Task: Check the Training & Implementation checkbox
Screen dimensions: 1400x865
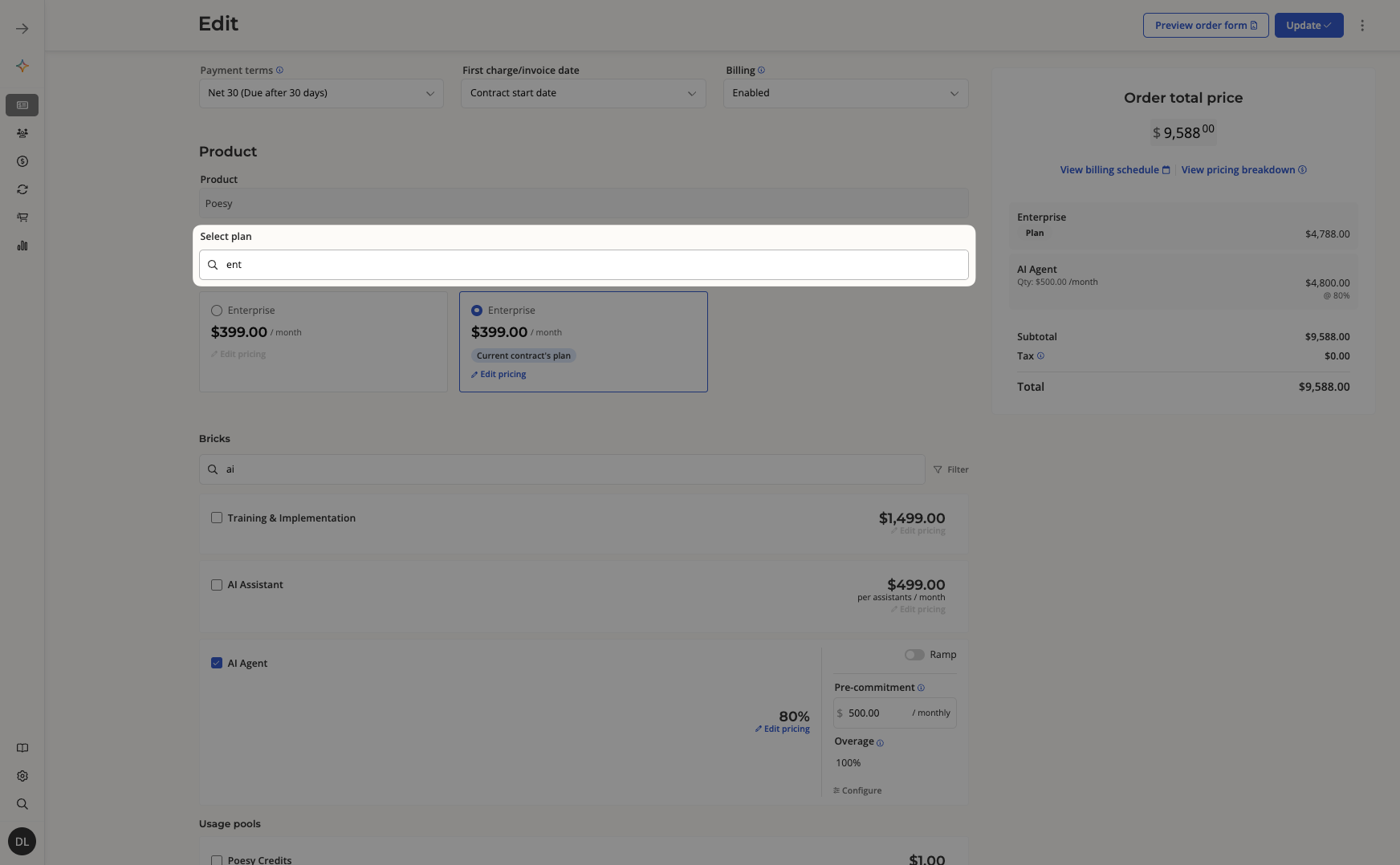Action: coord(217,518)
